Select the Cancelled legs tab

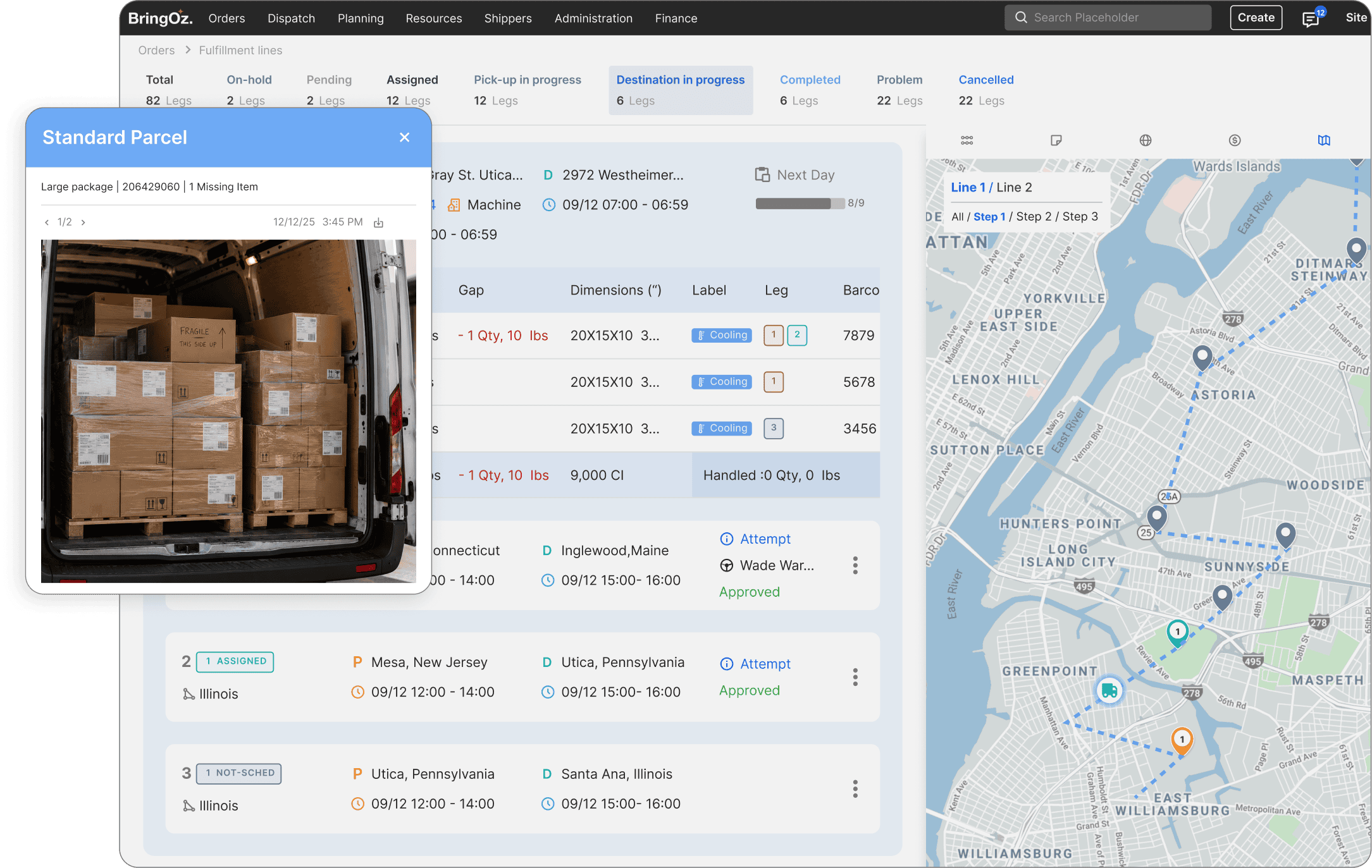986,90
